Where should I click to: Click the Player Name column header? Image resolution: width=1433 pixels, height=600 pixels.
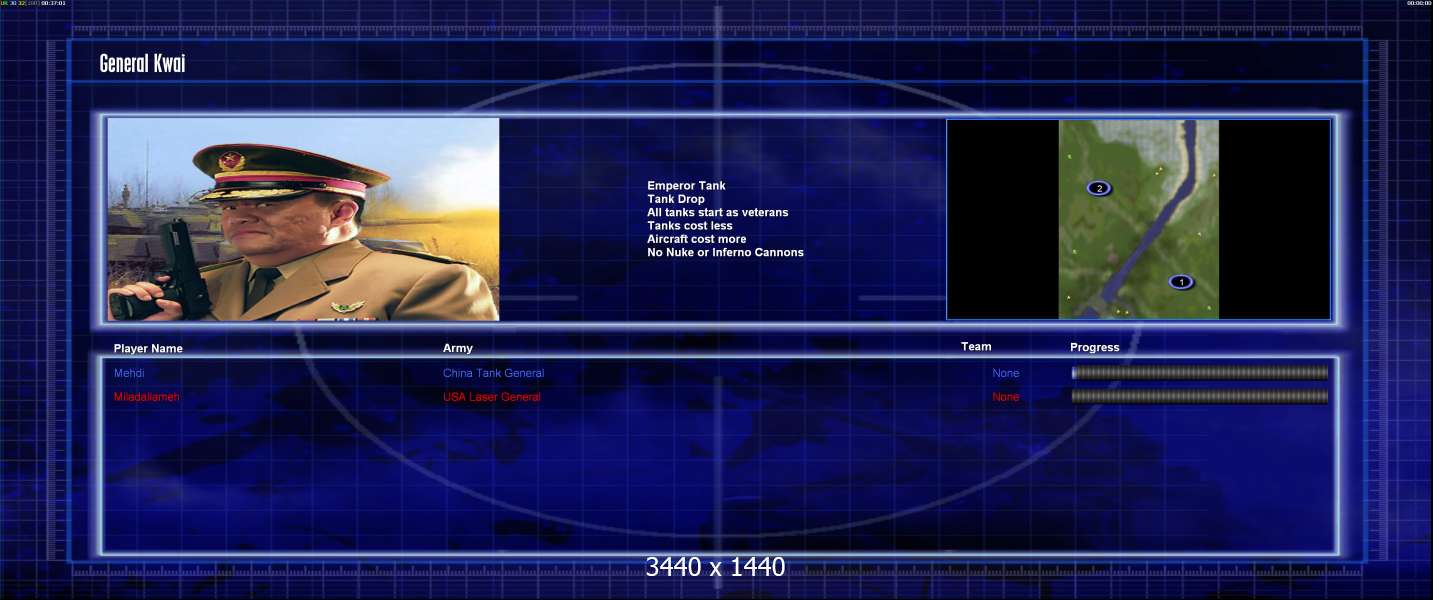point(148,349)
